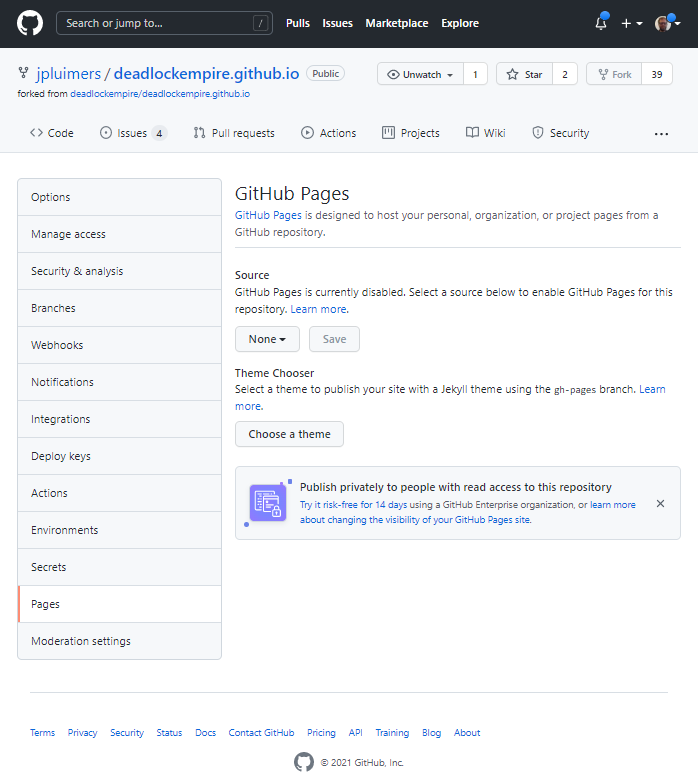Open the Security tab
Viewport: 698px width, 772px height.
pyautogui.click(x=560, y=133)
